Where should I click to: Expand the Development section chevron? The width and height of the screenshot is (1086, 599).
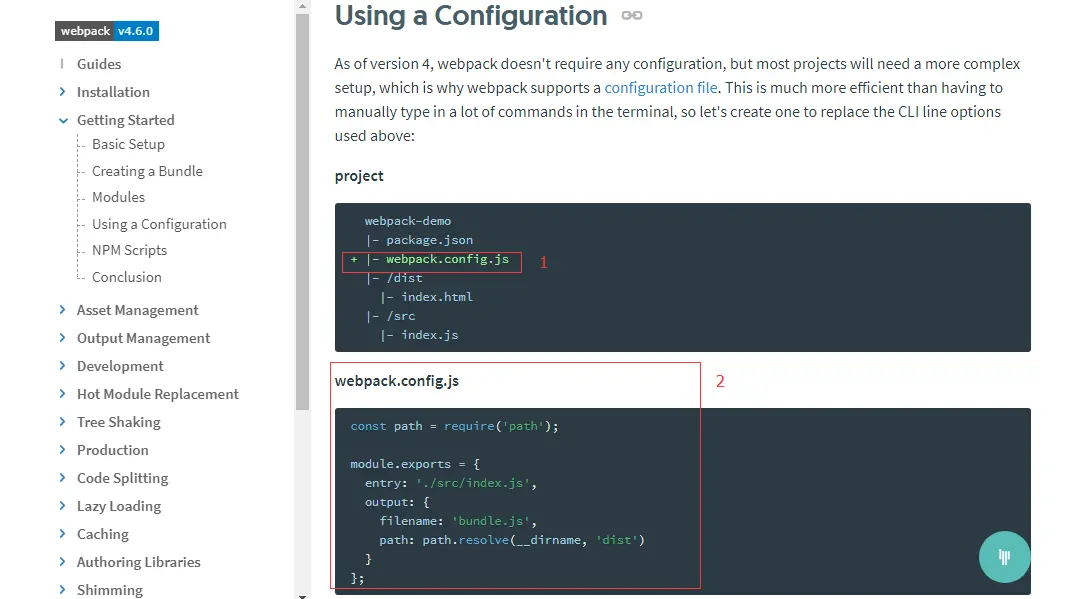(x=62, y=366)
